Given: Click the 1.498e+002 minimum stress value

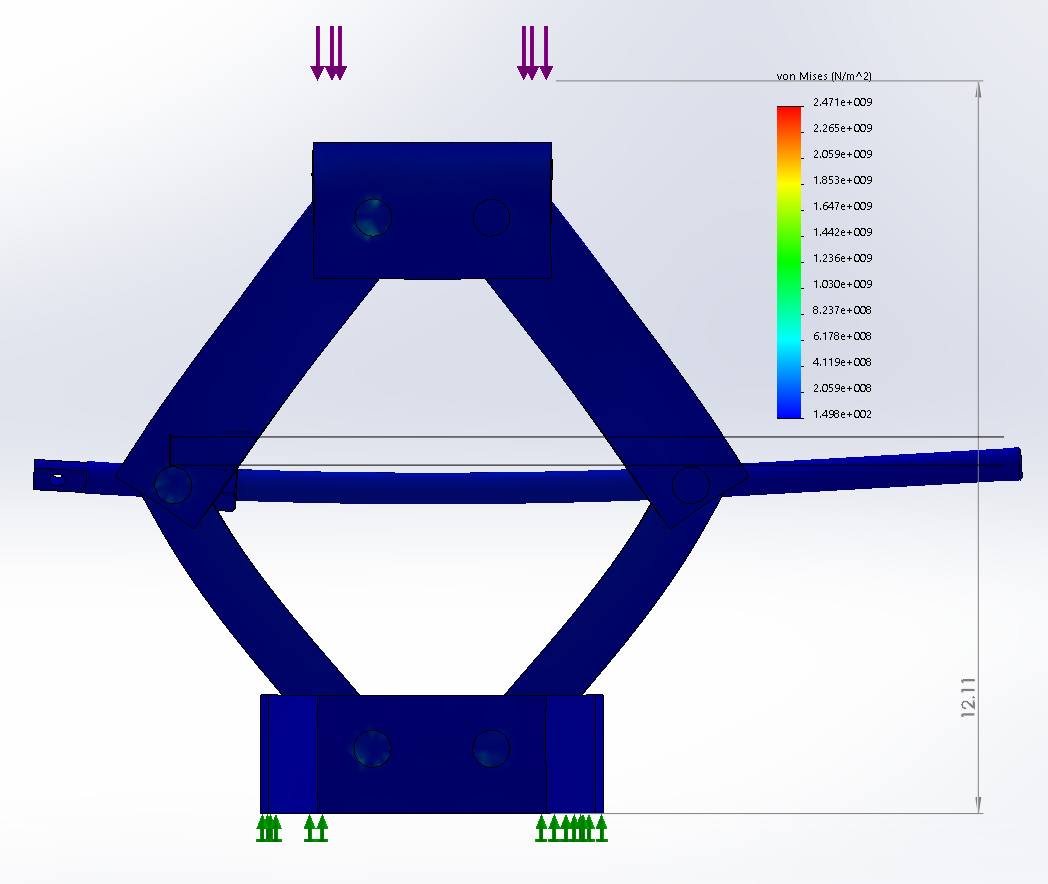Looking at the screenshot, I should click(842, 414).
